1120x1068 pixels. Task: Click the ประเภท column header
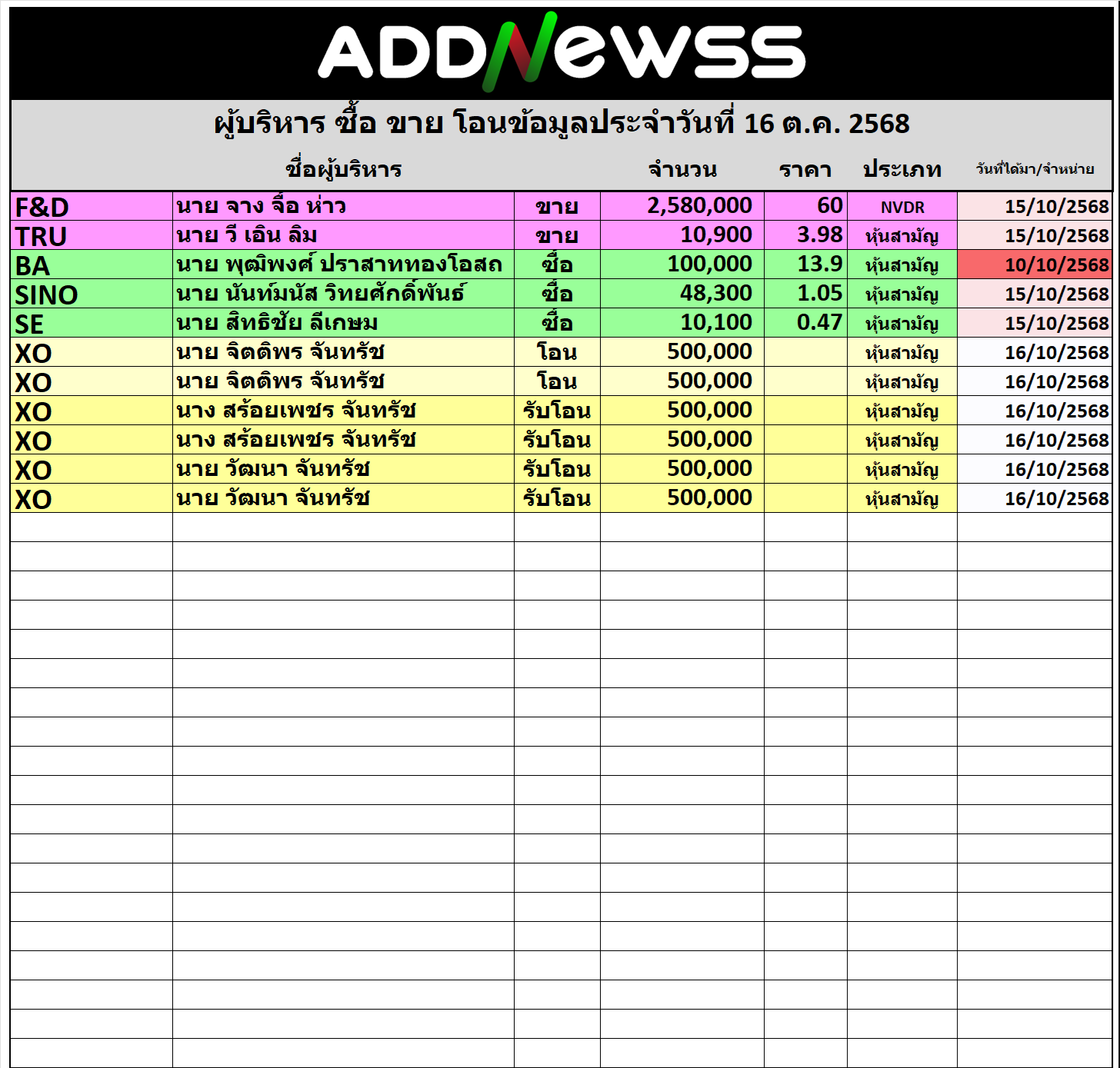(x=902, y=169)
